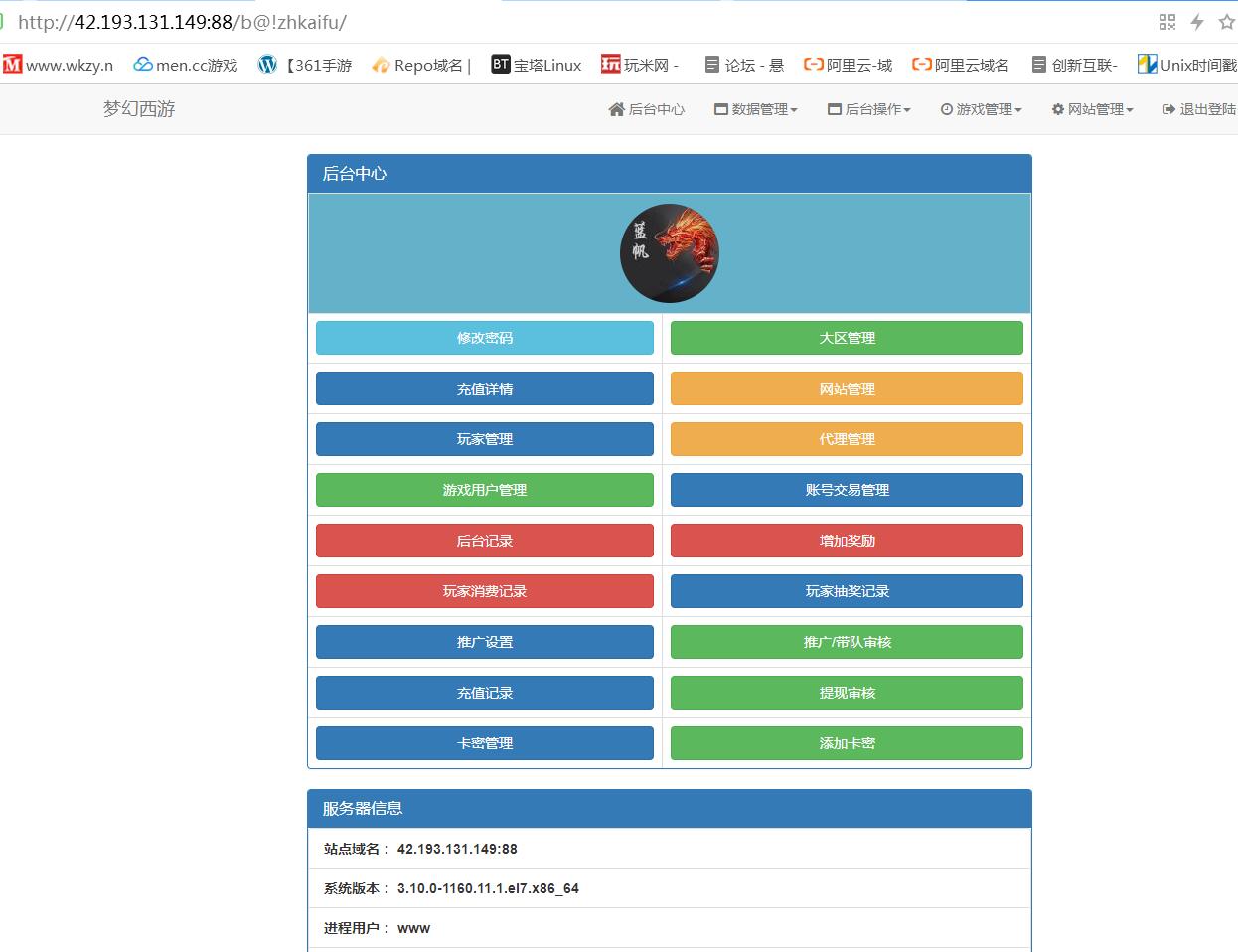Click the dragon logo avatar image
Image resolution: width=1238 pixels, height=952 pixels.
pos(669,253)
